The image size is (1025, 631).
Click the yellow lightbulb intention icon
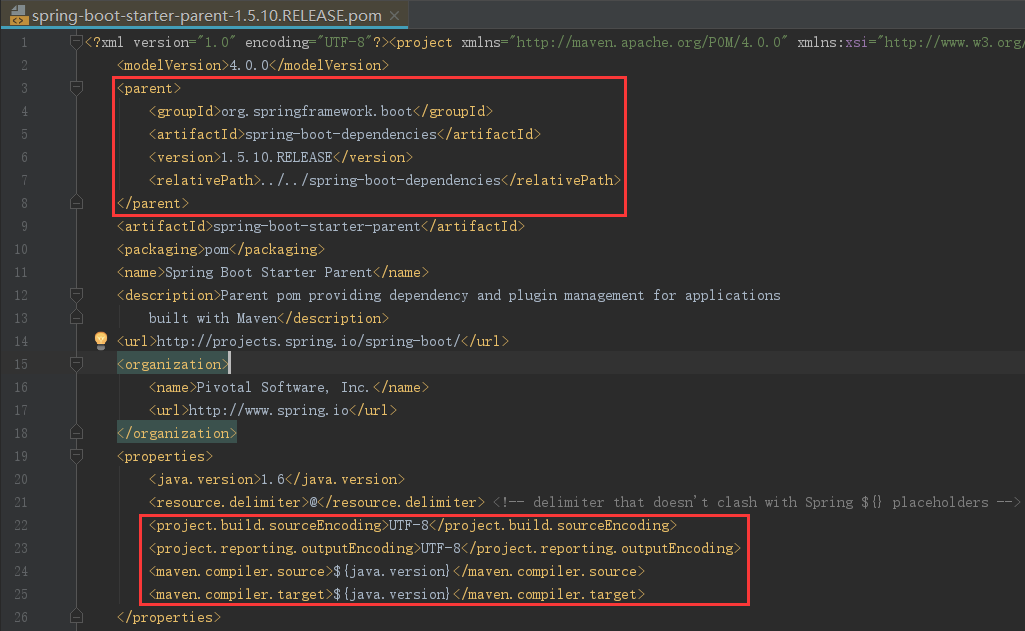pos(101,341)
